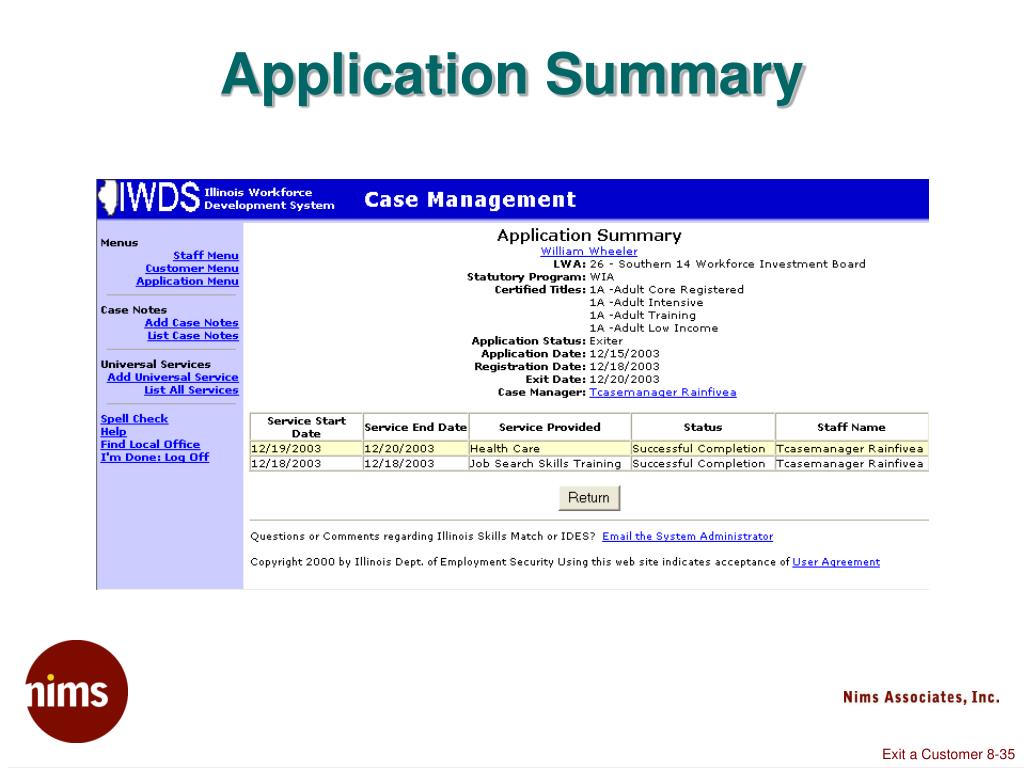
Task: Open the User Agreement link
Action: [x=836, y=562]
